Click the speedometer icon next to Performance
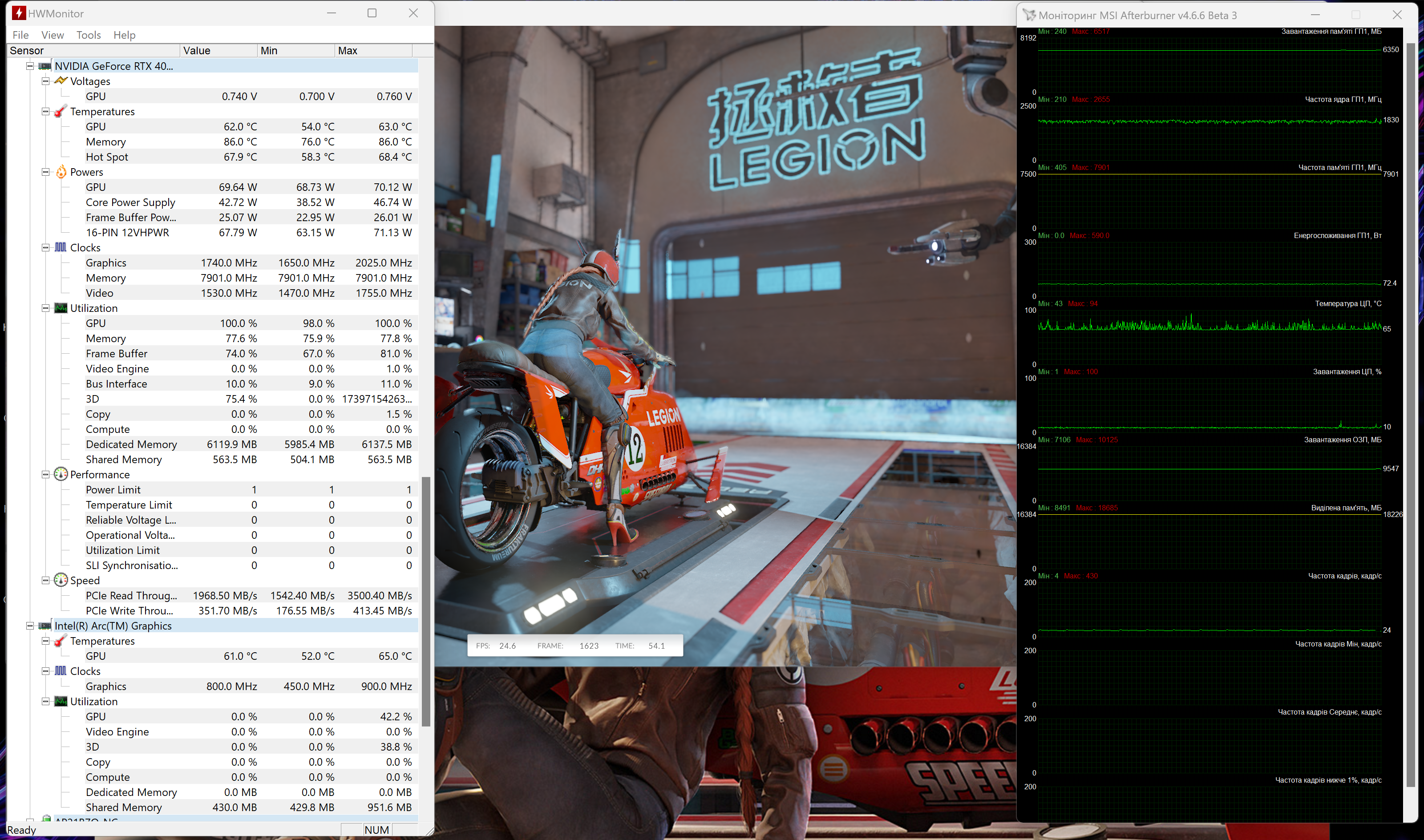 [x=61, y=474]
